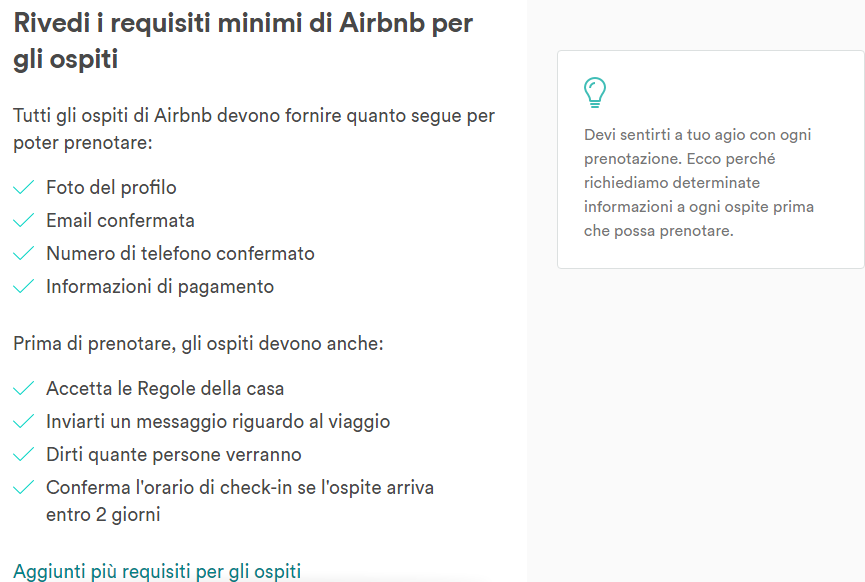Click the tip card text Devi sentirti a tuo agio
Image resolution: width=865 pixels, height=582 pixels.
(x=699, y=183)
